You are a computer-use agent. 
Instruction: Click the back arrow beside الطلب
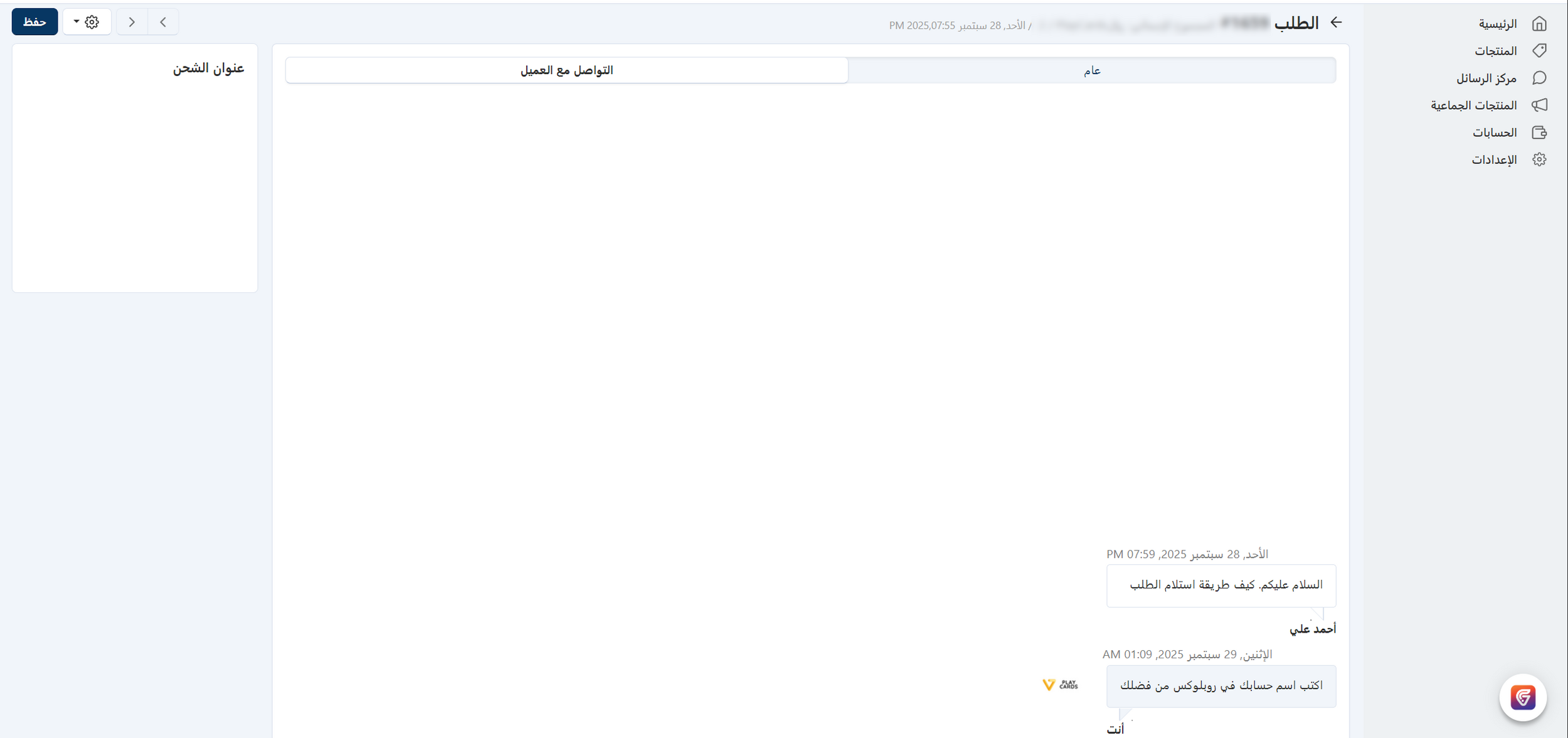[1336, 23]
